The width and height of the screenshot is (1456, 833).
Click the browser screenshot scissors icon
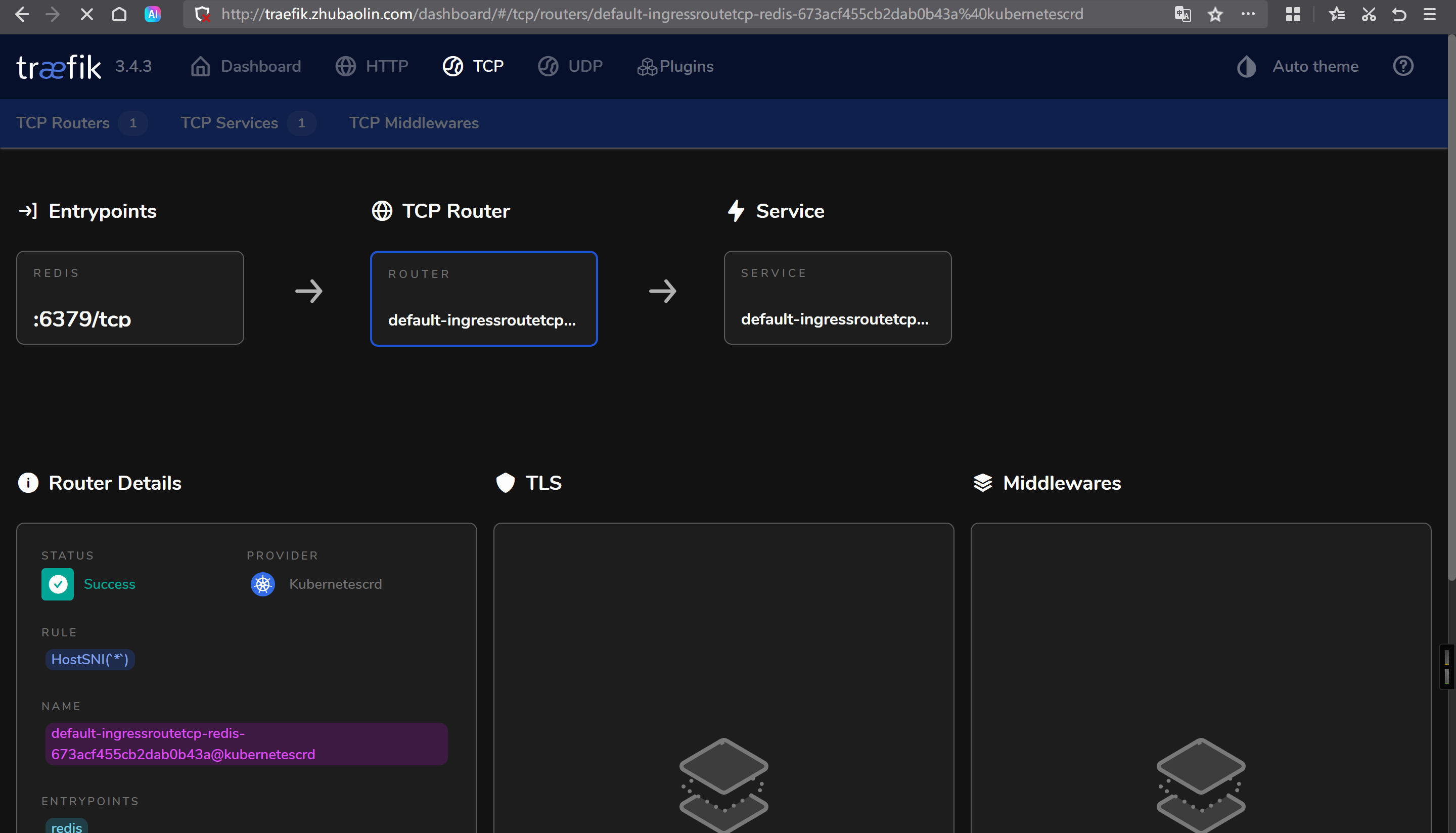pyautogui.click(x=1368, y=14)
